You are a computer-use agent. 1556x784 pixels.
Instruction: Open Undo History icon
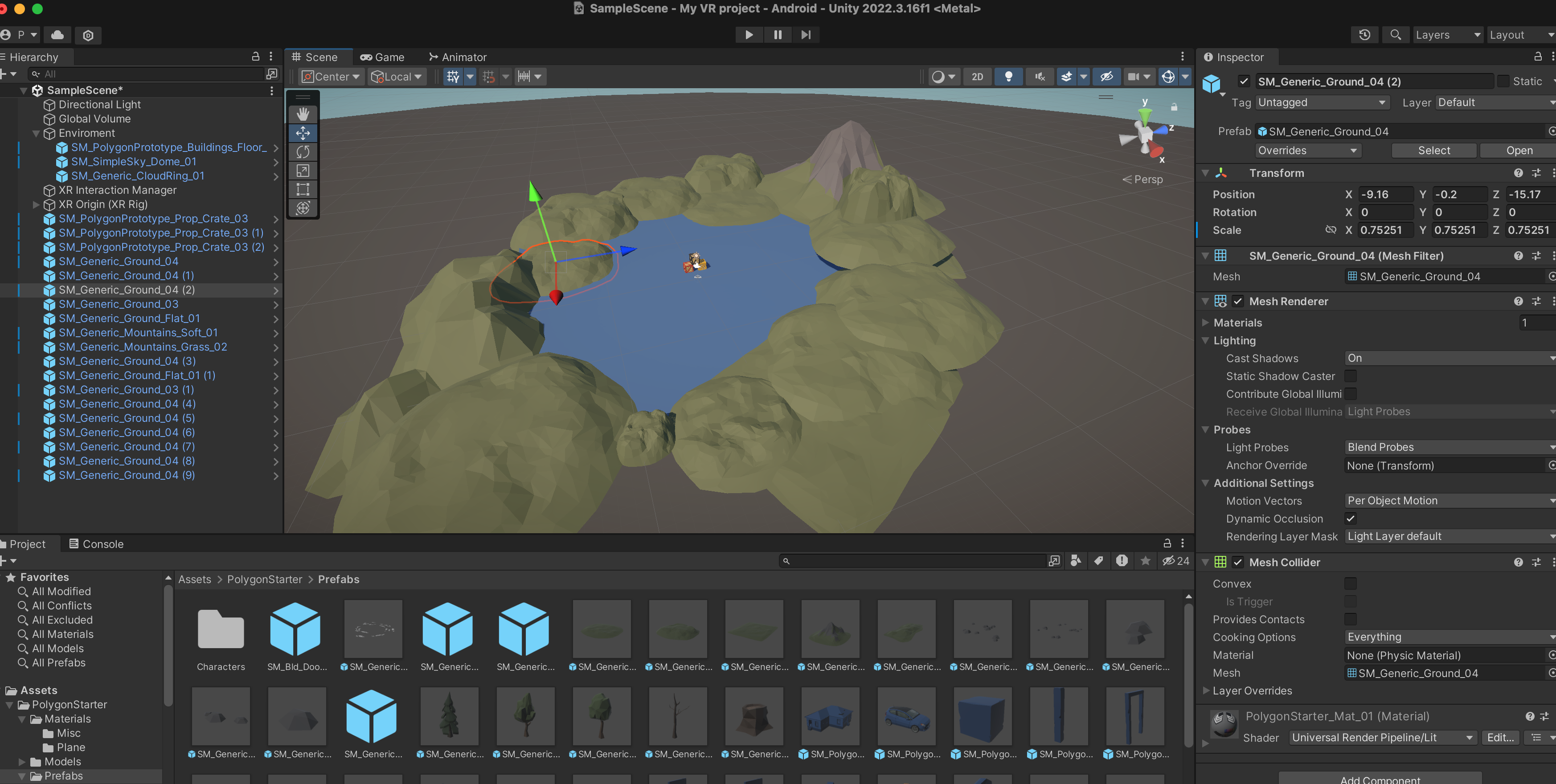[1364, 35]
